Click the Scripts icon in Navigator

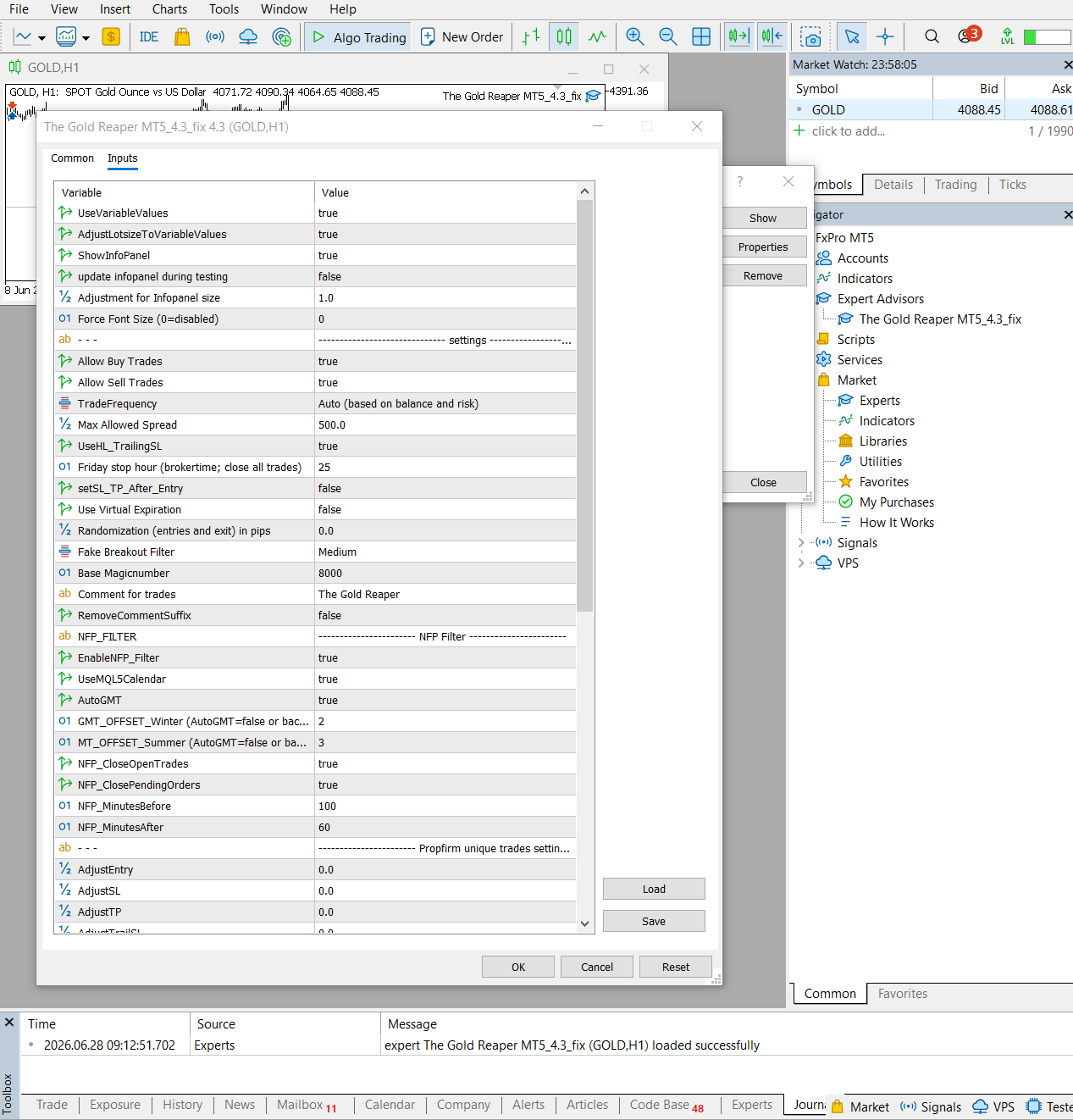[823, 340]
